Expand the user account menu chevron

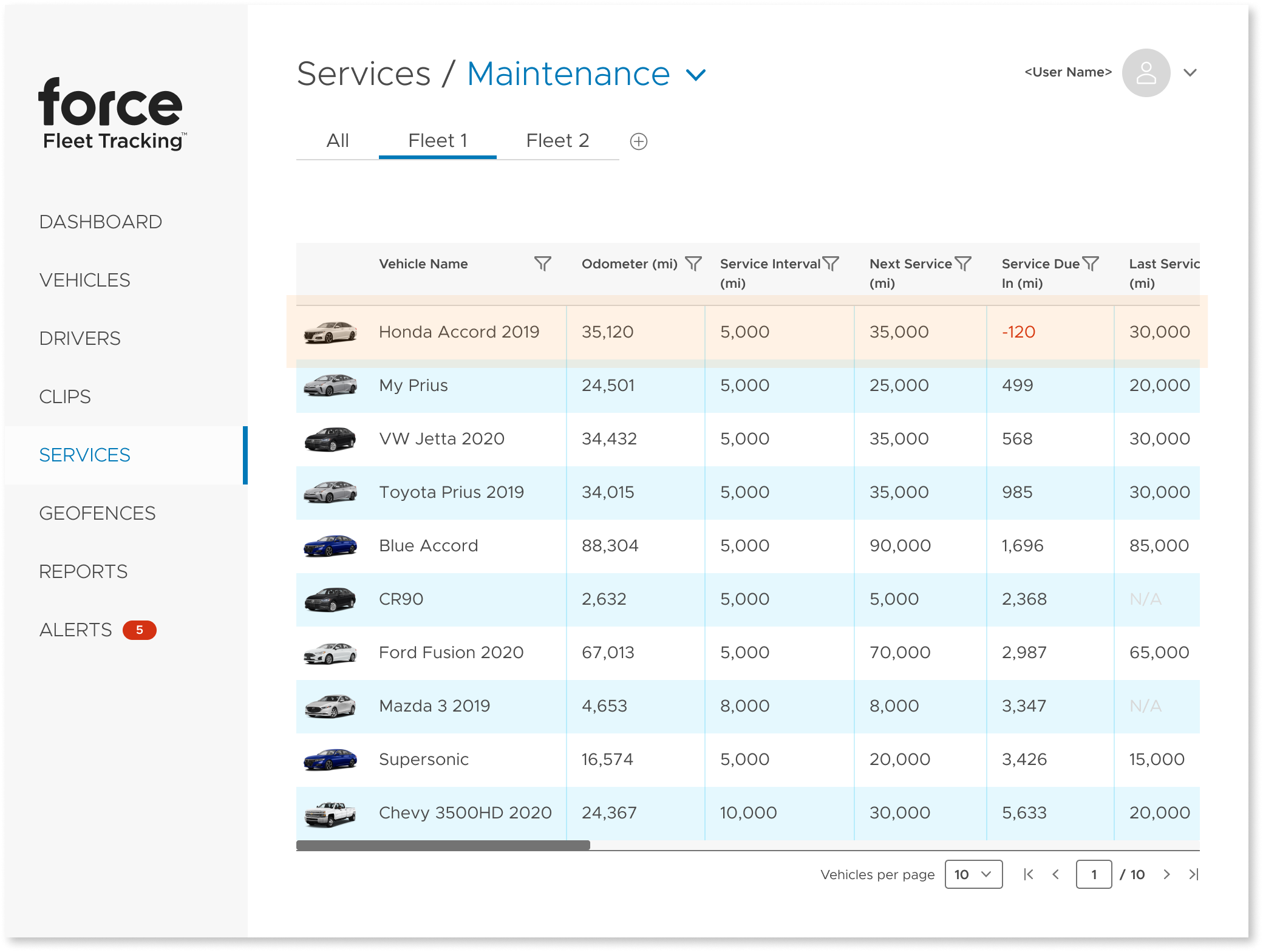(1190, 73)
